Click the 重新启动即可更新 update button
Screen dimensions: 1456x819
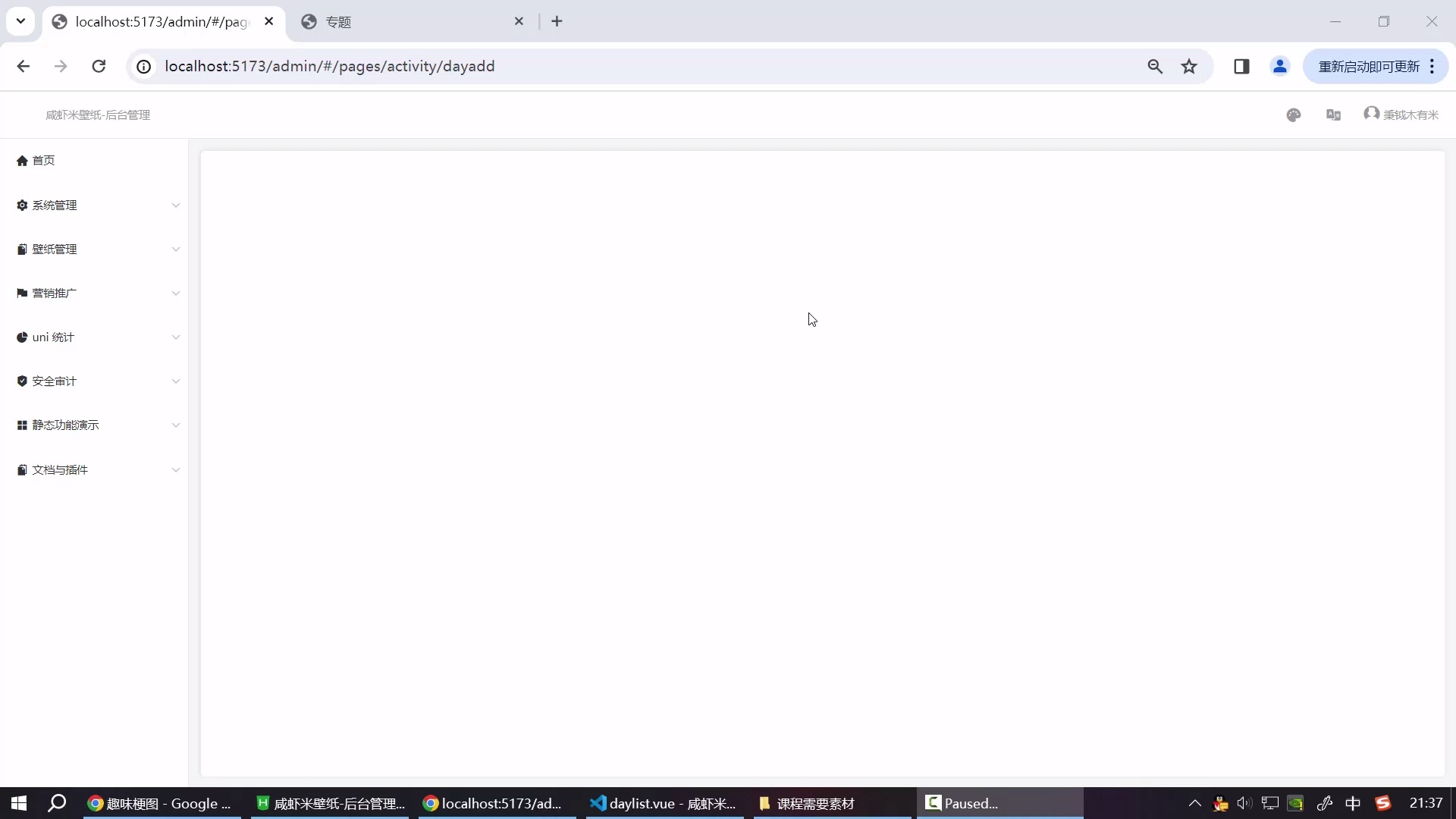1368,67
